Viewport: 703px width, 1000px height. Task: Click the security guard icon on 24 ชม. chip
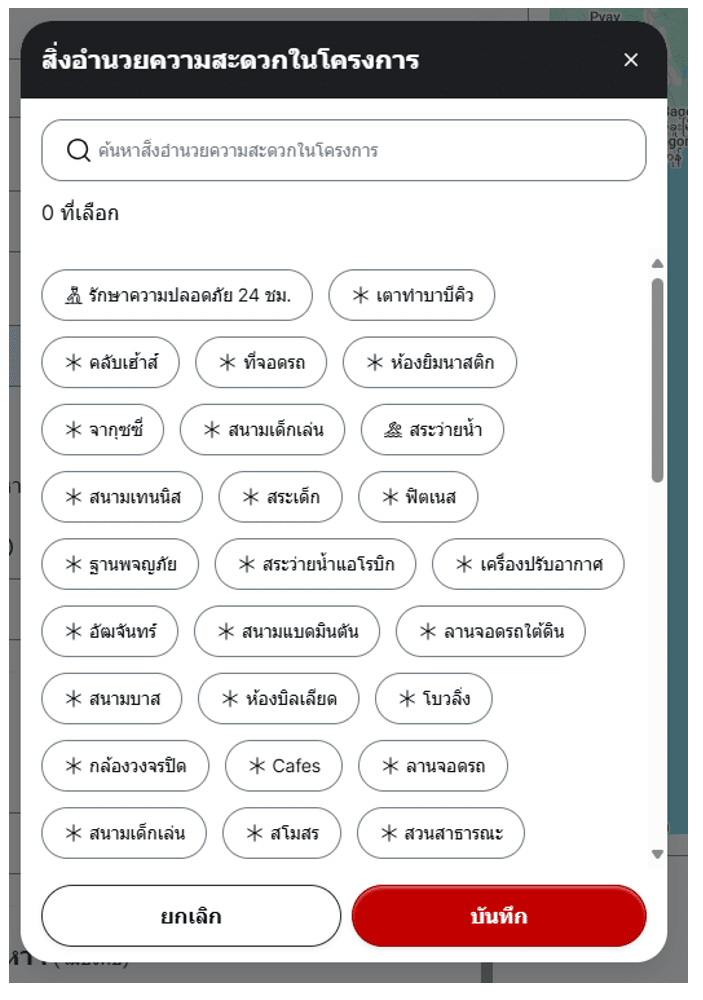(73, 296)
